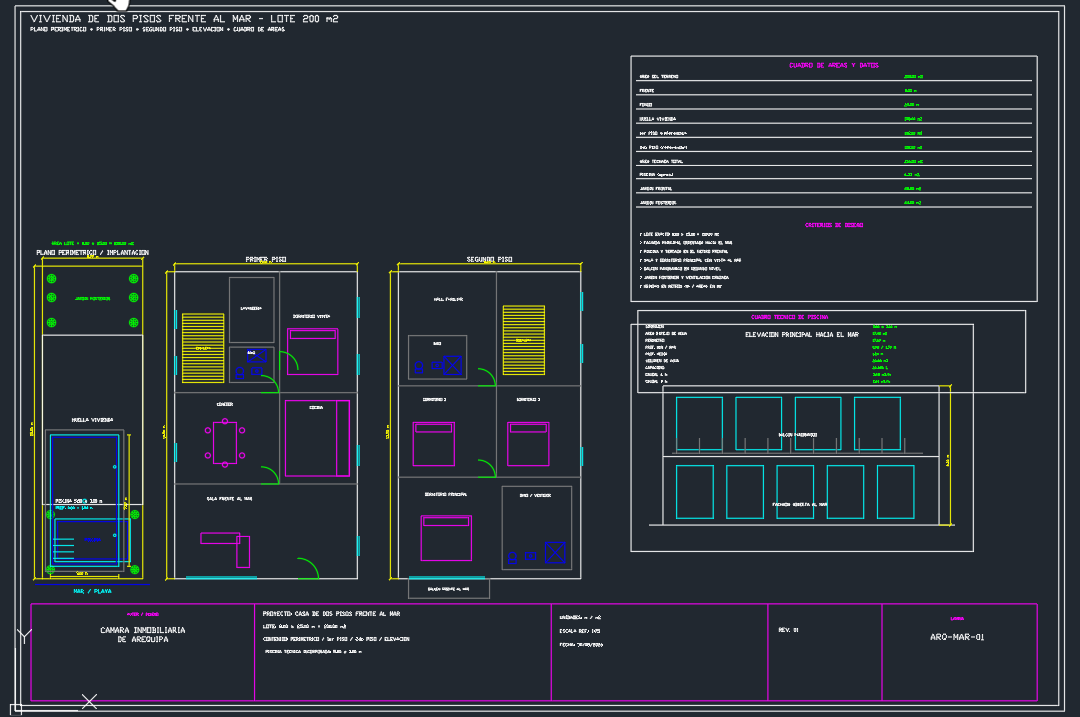Select the L-shaped sofa in Sala Frente al Mar

click(x=225, y=549)
